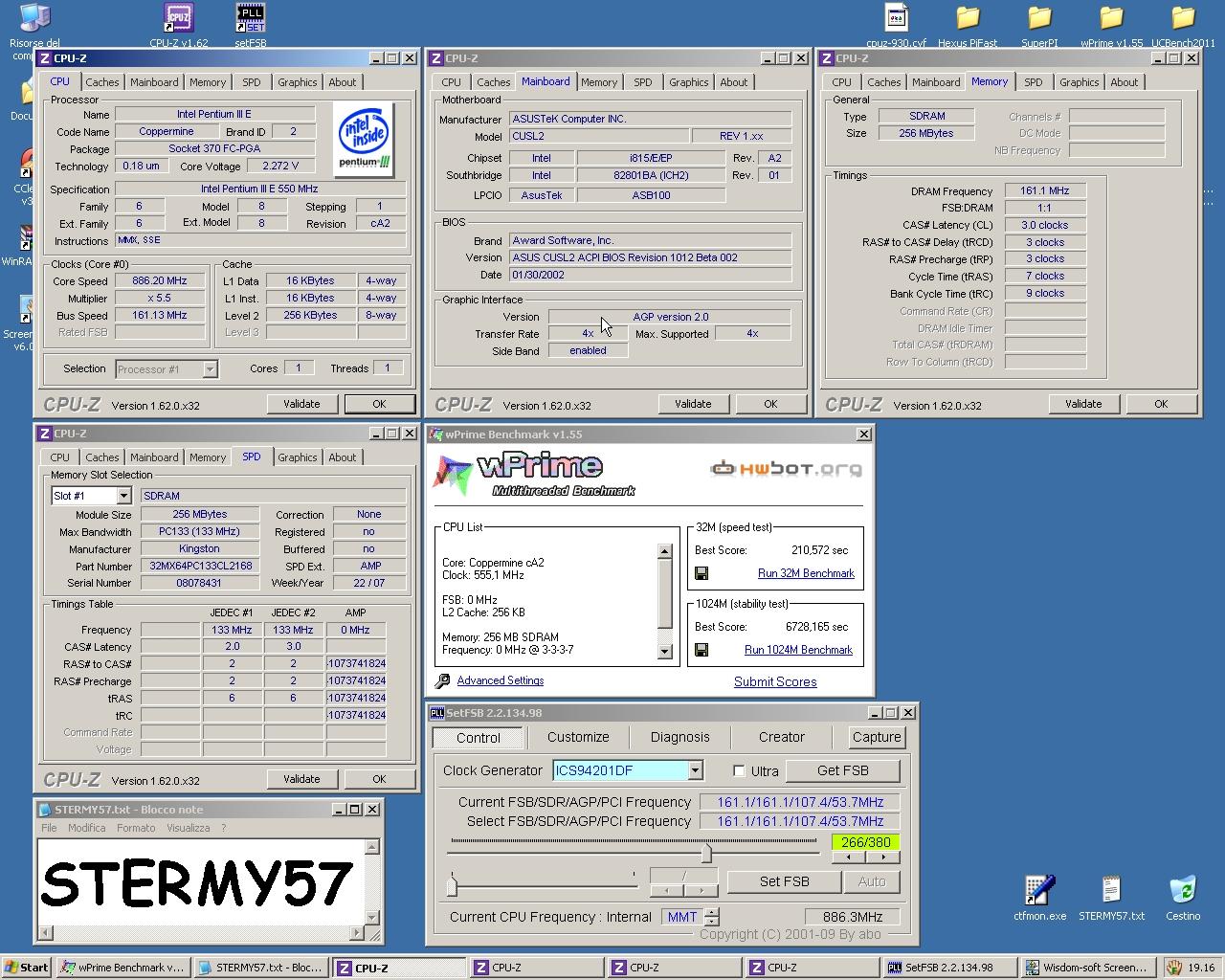Screen dimensions: 1225x980
Task: Open Graphics tab in Mainboard CPU-Z window
Action: coord(689,82)
